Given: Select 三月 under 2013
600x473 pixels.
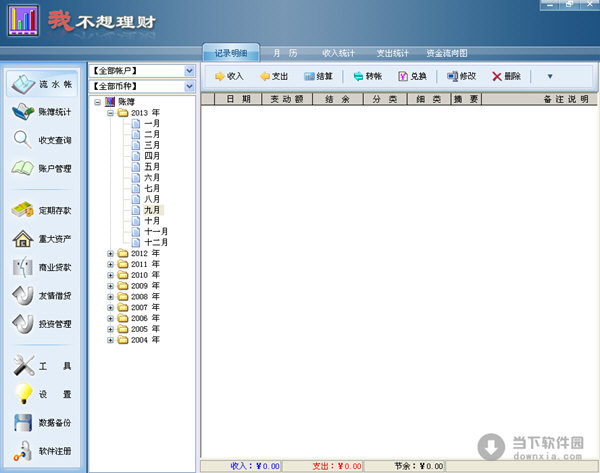Looking at the screenshot, I should tap(152, 145).
